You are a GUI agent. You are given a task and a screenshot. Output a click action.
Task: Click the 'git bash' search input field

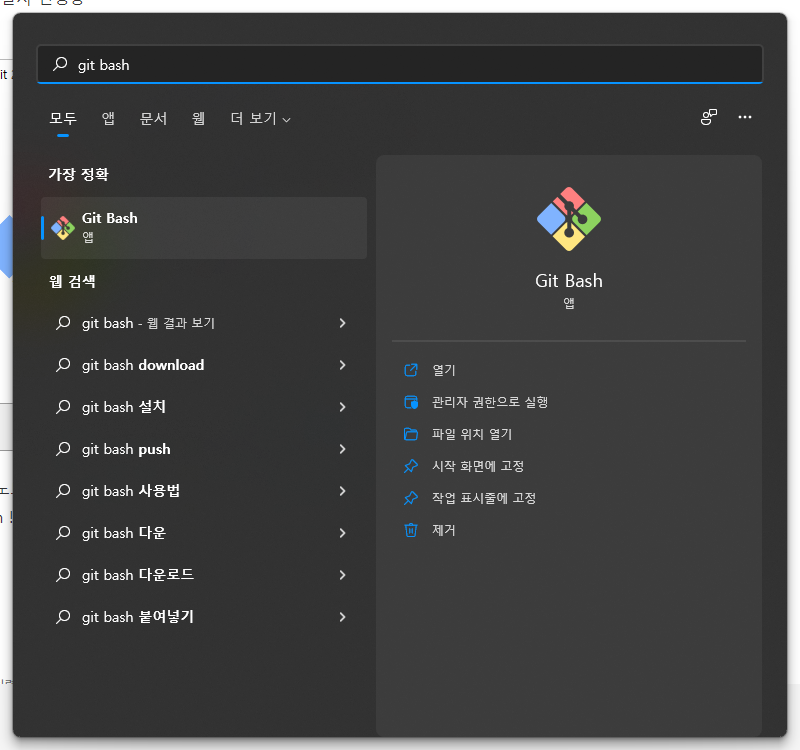click(399, 64)
